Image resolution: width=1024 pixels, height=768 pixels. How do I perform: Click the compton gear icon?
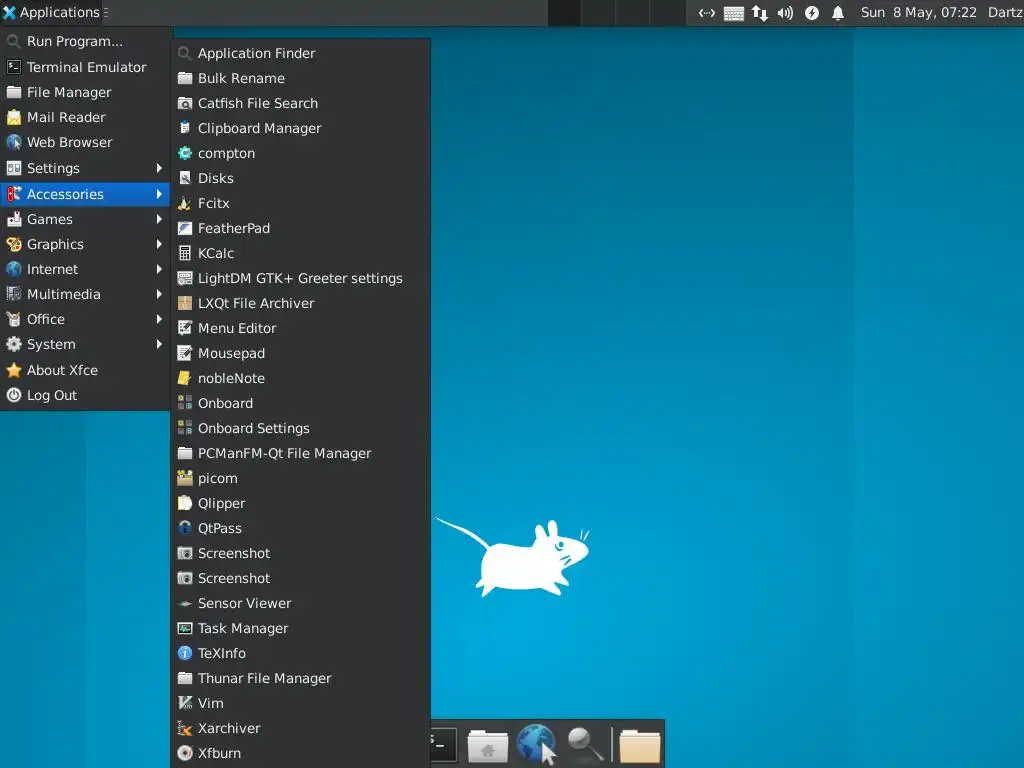pos(185,153)
